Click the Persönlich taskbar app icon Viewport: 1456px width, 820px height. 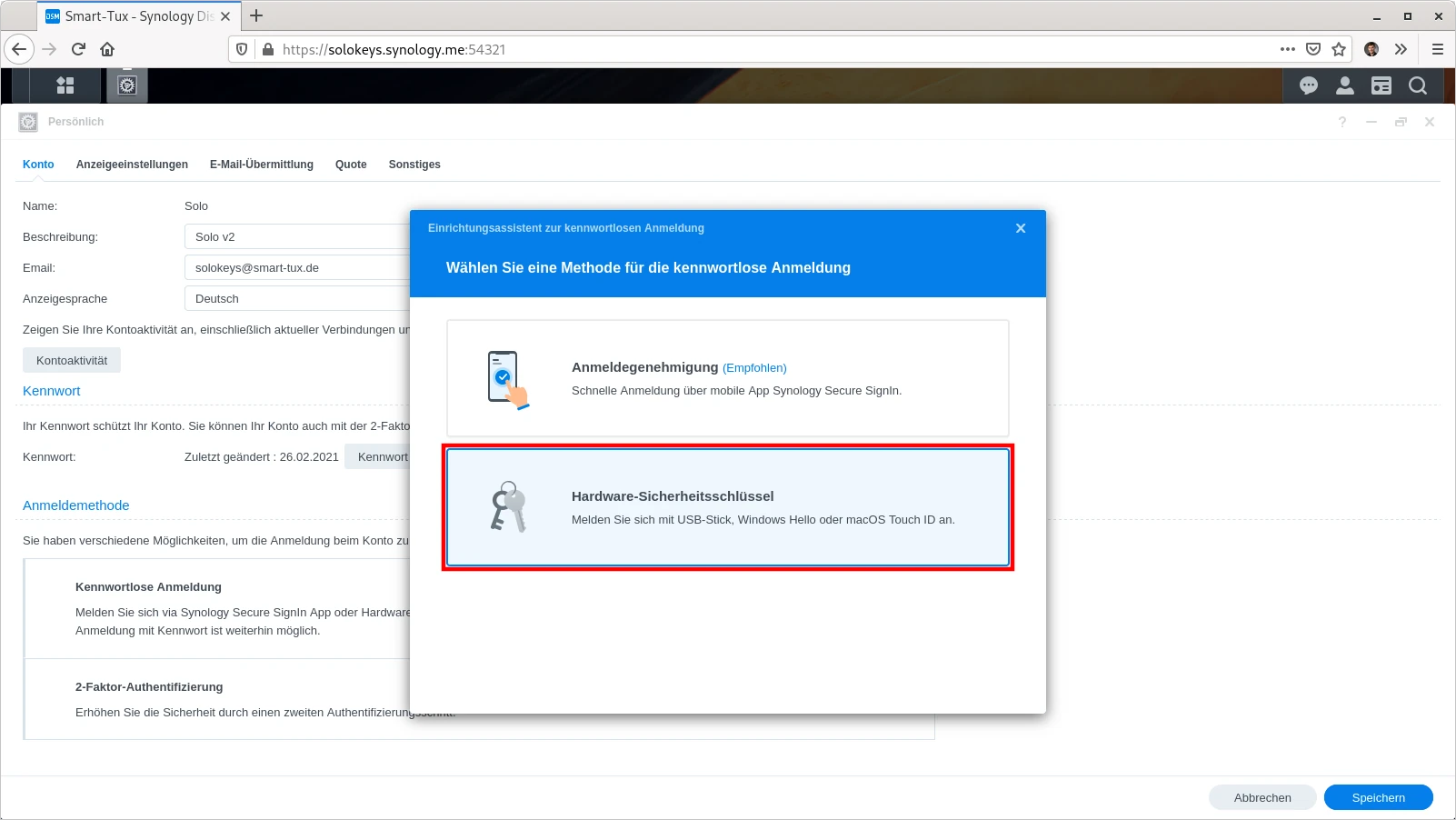127,85
